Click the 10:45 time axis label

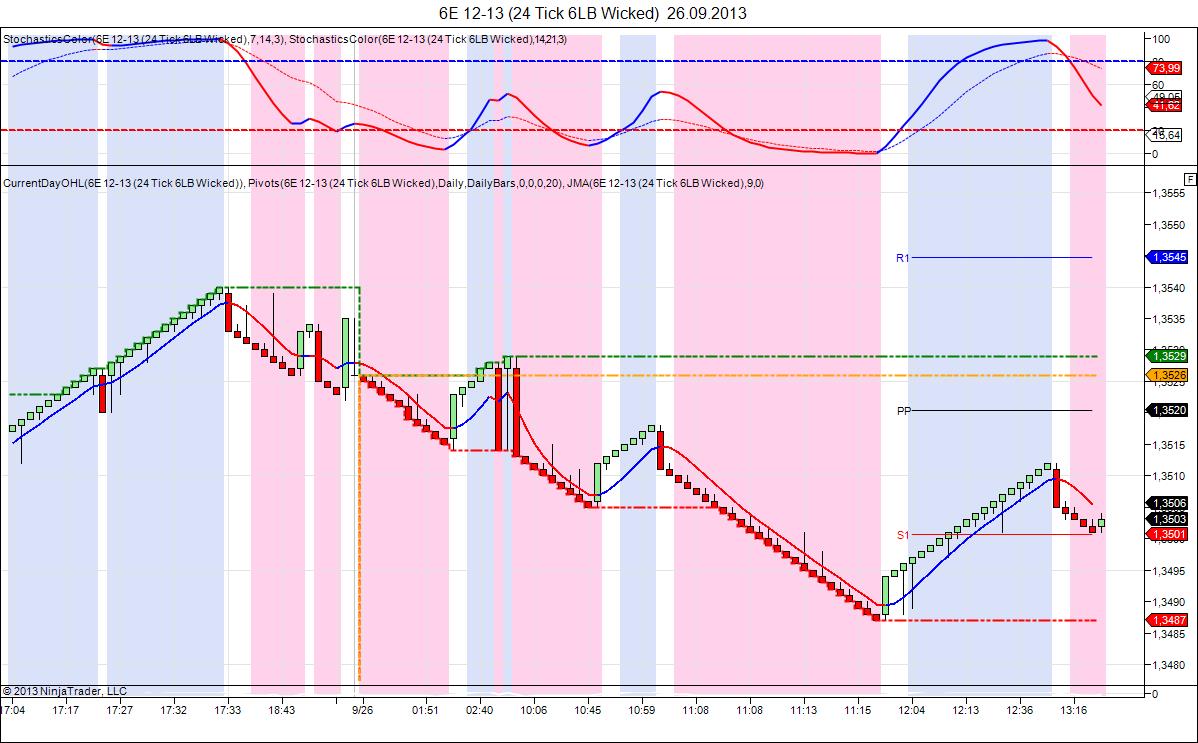click(x=588, y=710)
